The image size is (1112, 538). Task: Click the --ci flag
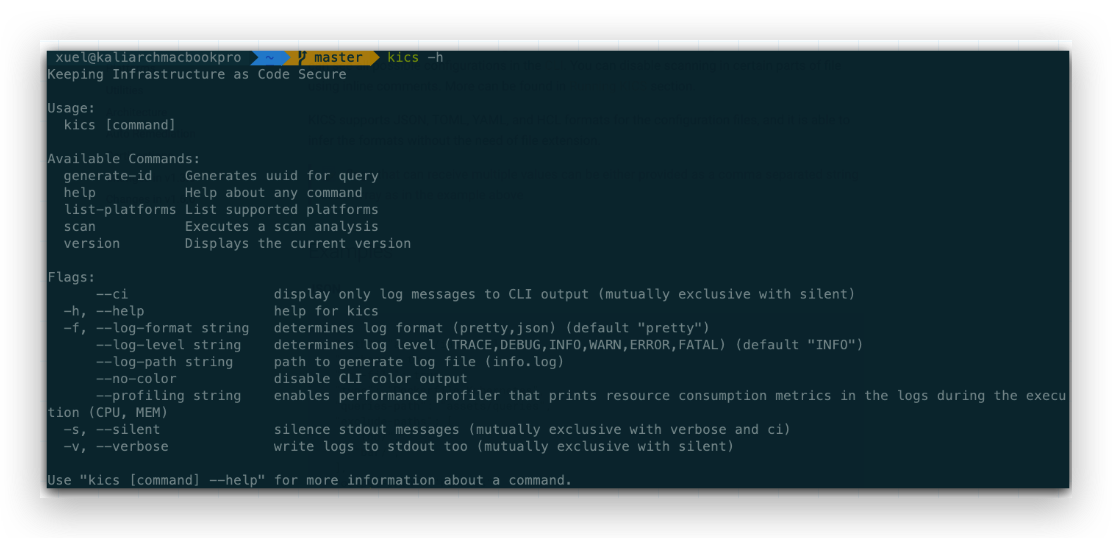112,295
